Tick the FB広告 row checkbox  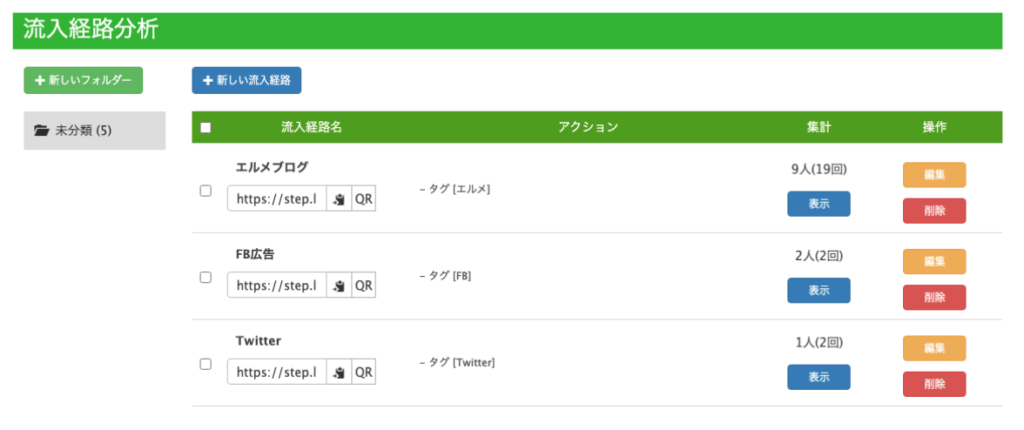click(205, 277)
